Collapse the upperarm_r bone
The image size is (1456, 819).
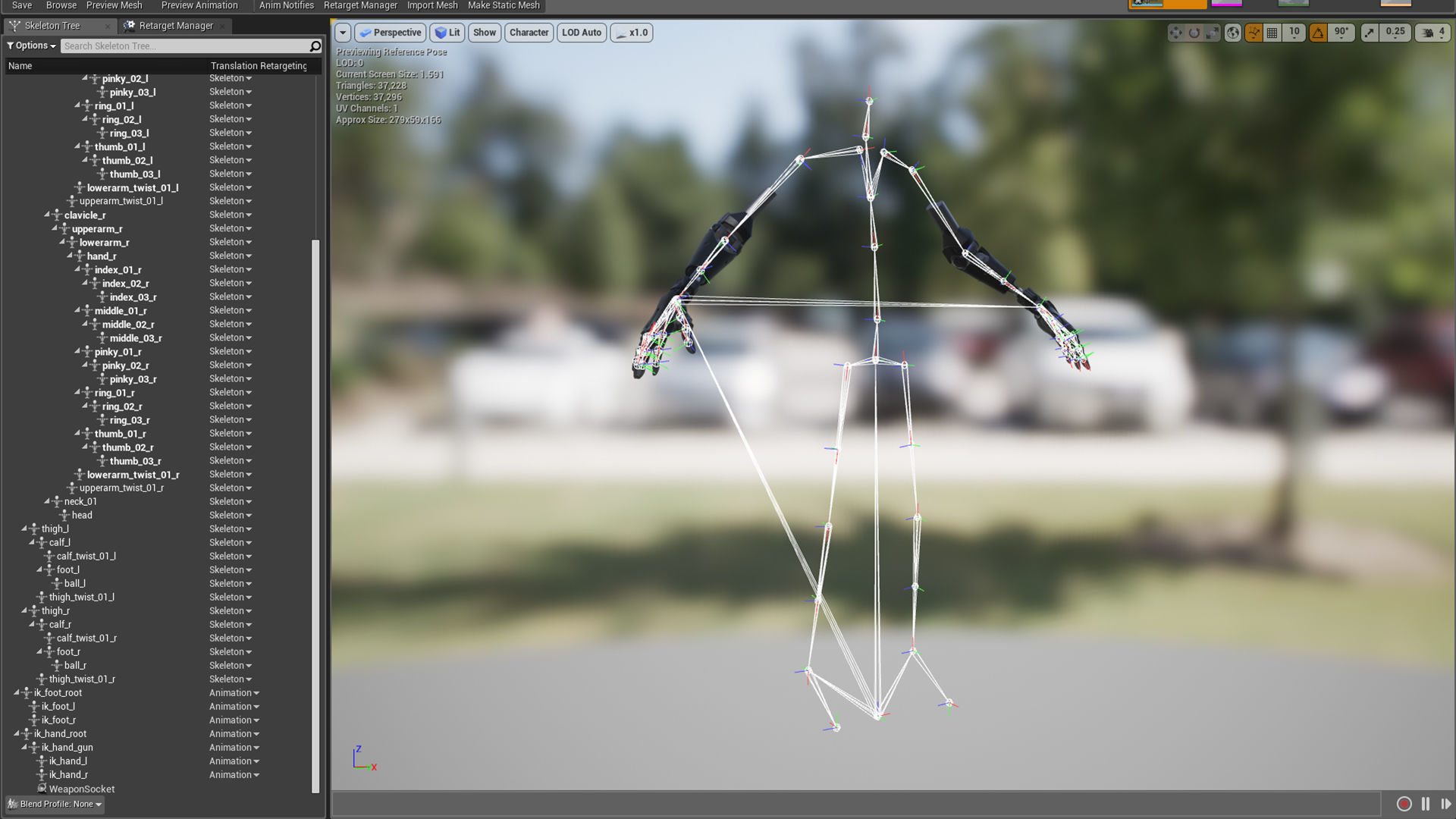(x=55, y=228)
